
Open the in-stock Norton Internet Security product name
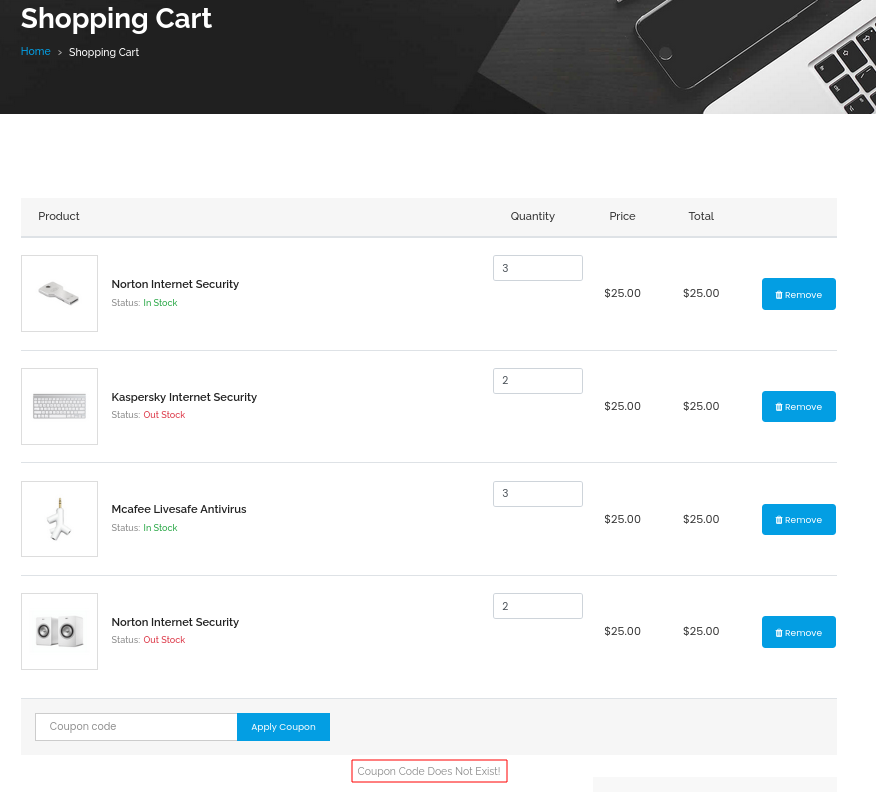pos(175,284)
